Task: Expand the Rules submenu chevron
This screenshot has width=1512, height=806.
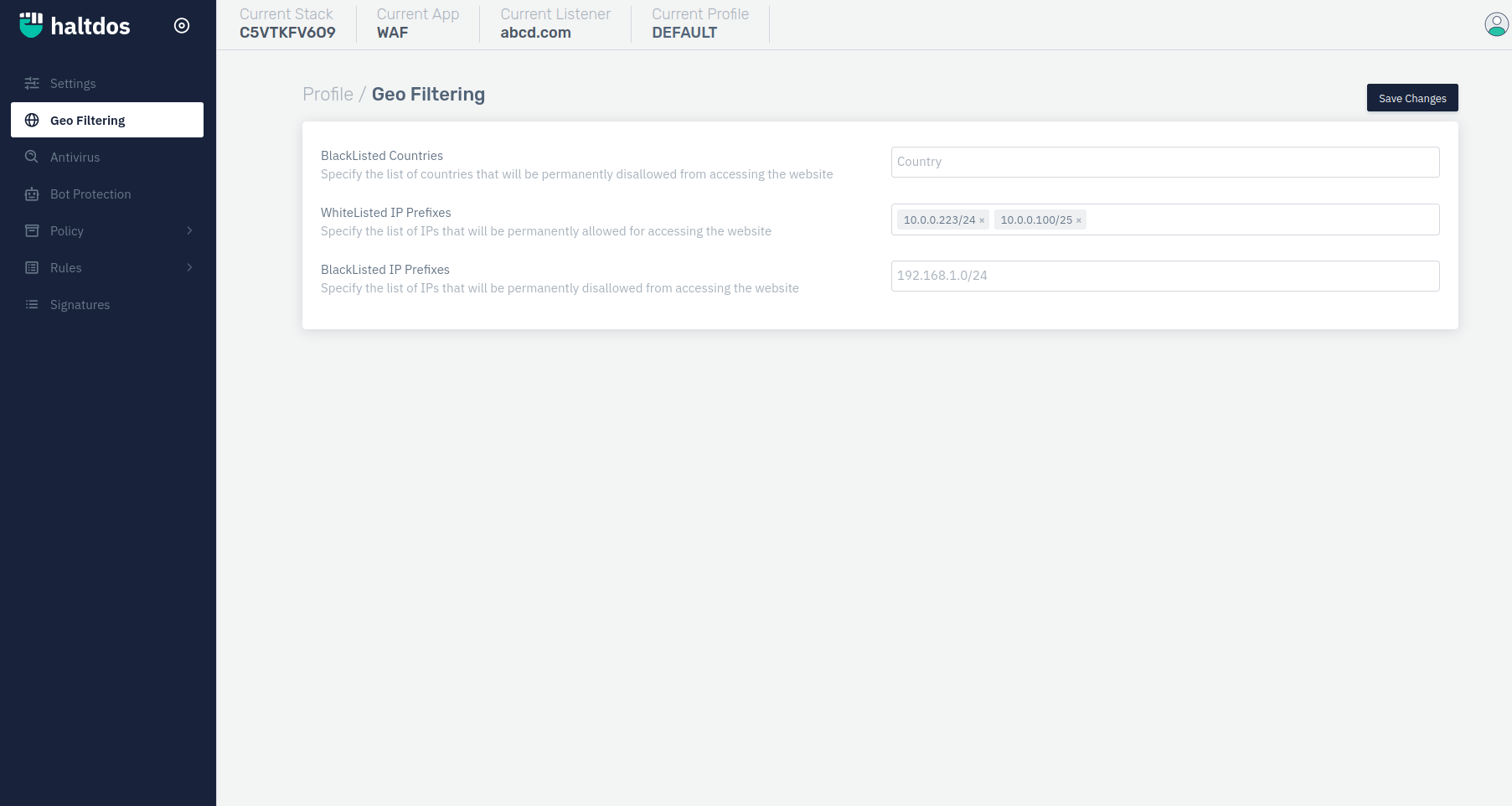Action: 189,267
